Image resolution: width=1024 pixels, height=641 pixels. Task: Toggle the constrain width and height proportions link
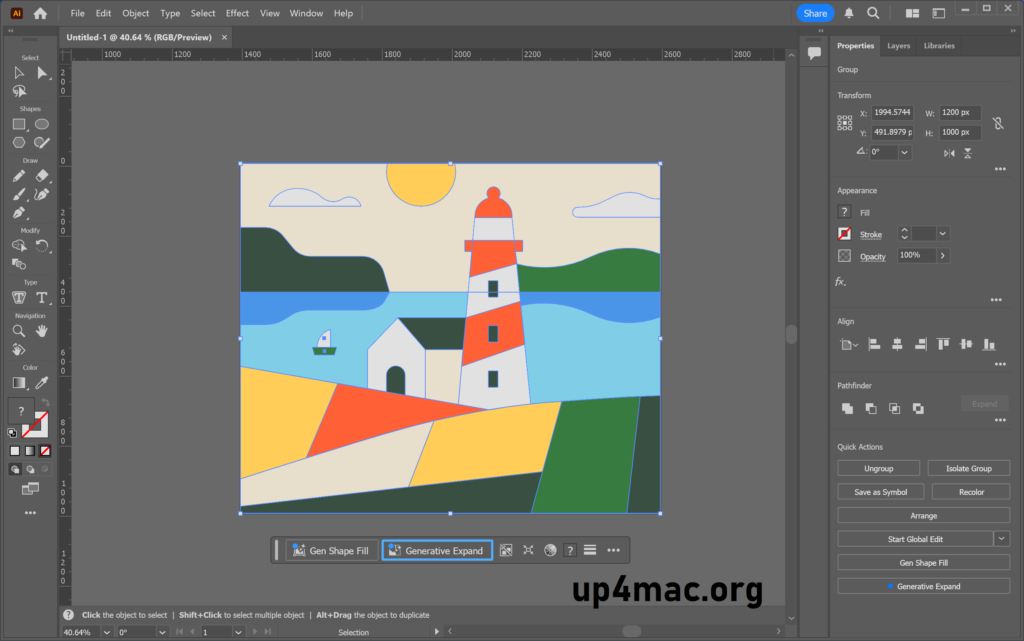[x=998, y=123]
